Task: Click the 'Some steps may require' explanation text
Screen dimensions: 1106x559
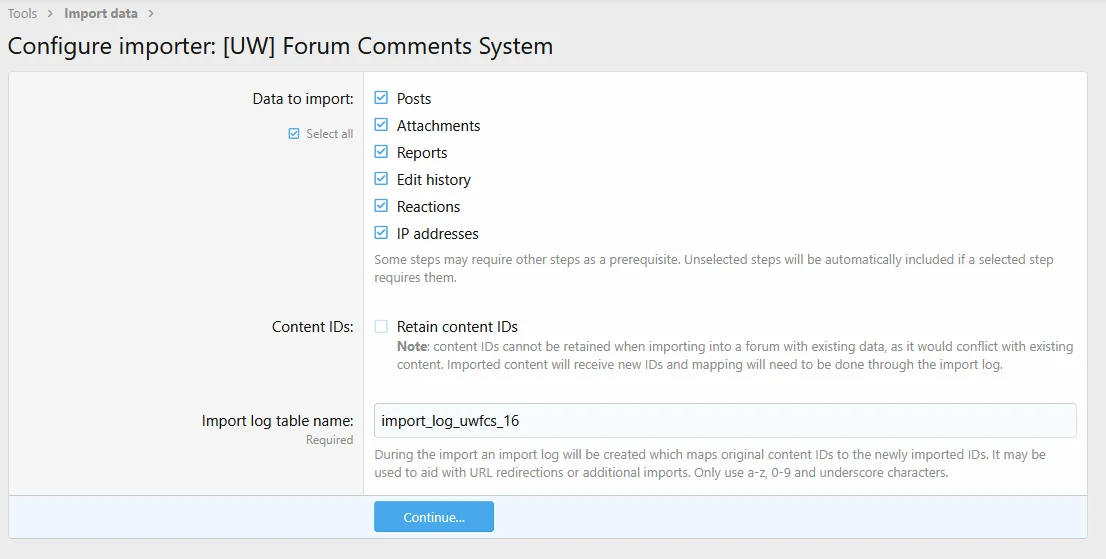Action: [x=714, y=269]
